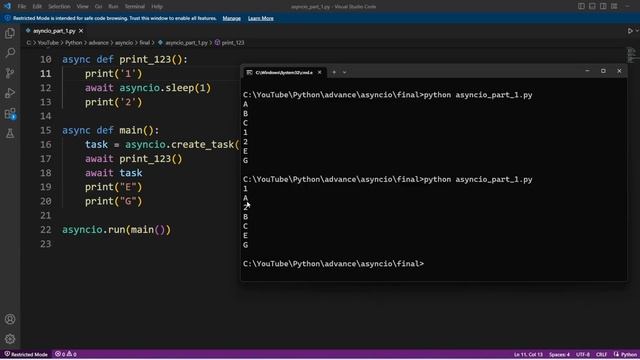Click the asyncio breadcrumb folder
Image resolution: width=640 pixels, height=360 pixels.
pyautogui.click(x=124, y=42)
